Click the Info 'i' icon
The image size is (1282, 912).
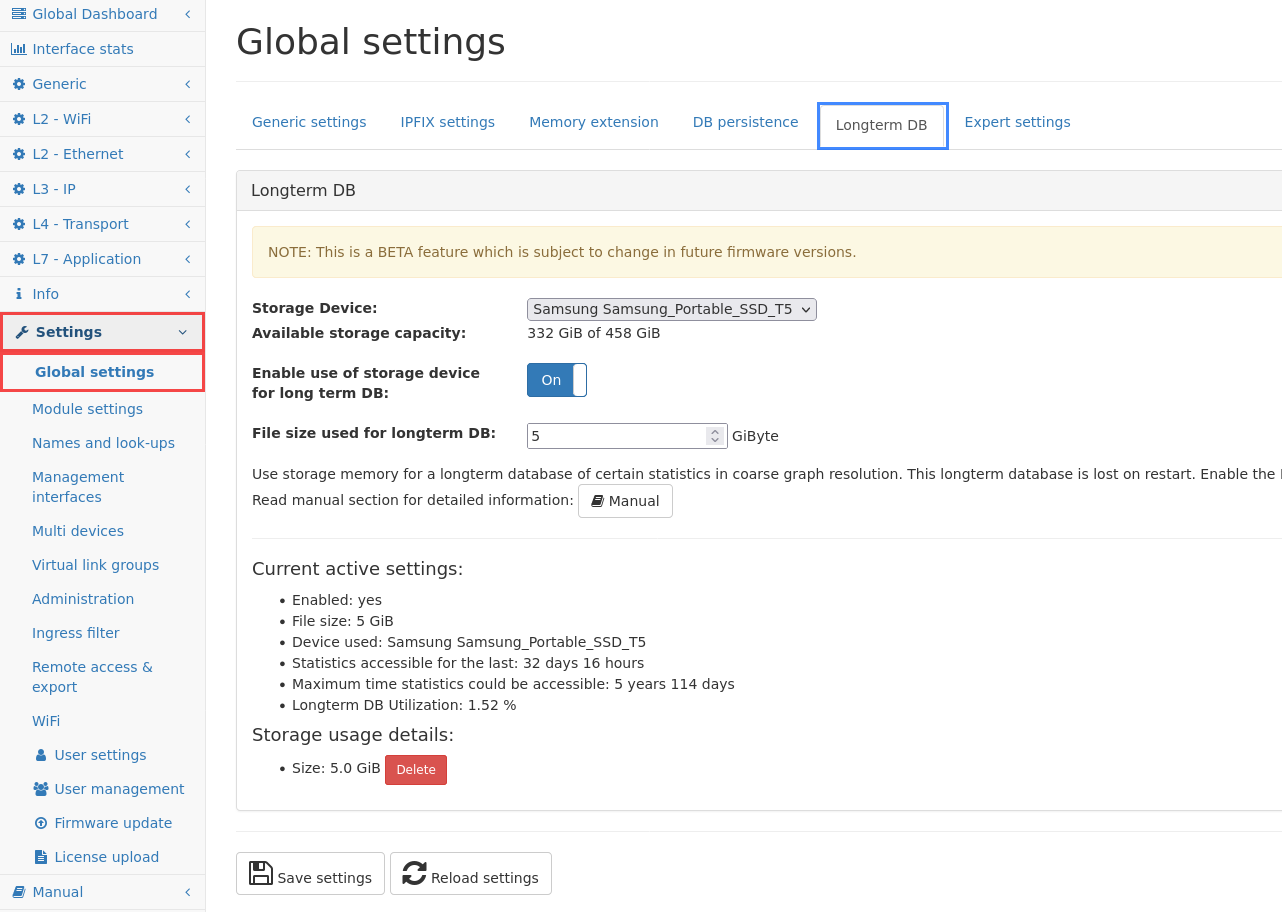[19, 294]
